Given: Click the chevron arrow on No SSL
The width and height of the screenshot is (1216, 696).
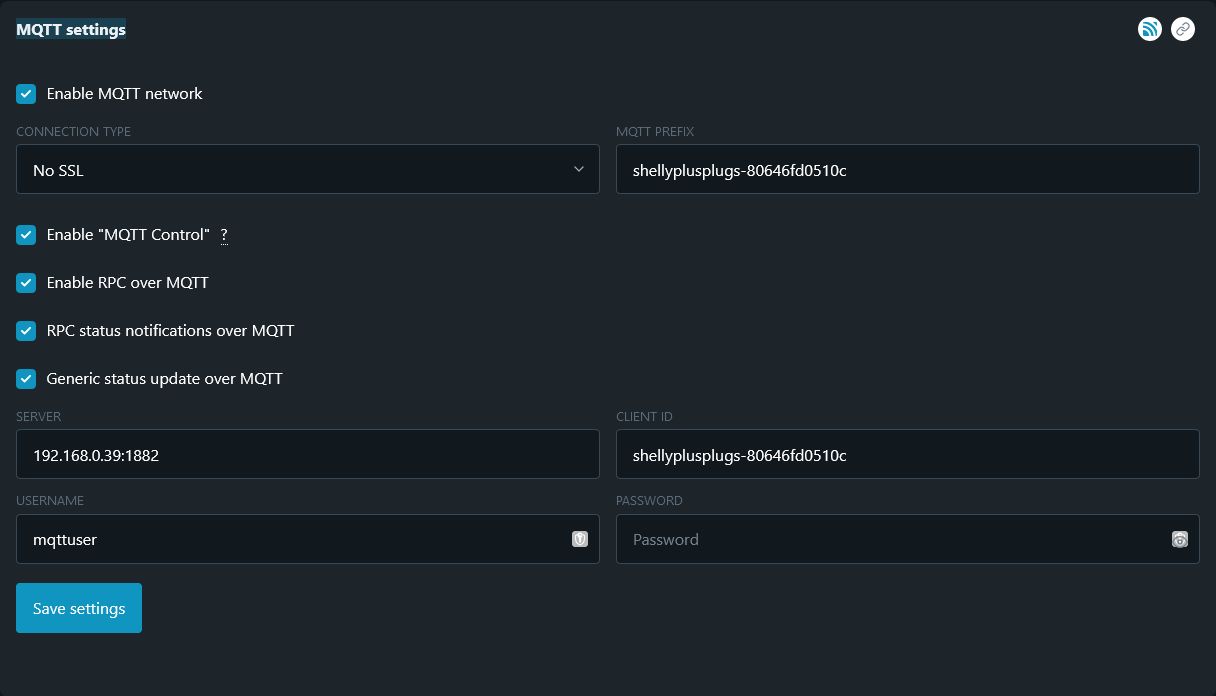Looking at the screenshot, I should (x=579, y=170).
